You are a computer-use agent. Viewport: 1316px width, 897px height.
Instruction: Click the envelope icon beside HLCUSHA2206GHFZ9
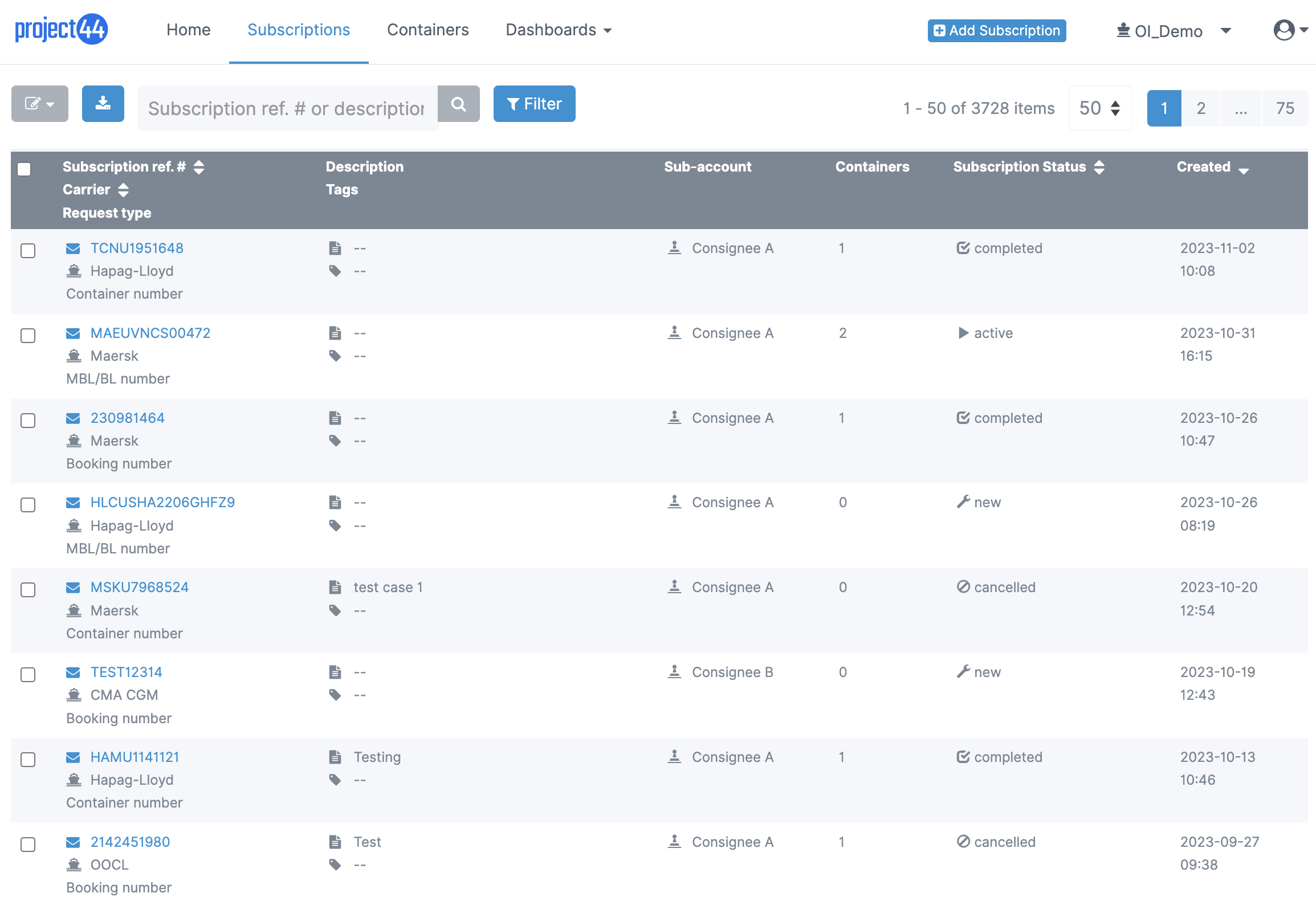tap(73, 503)
